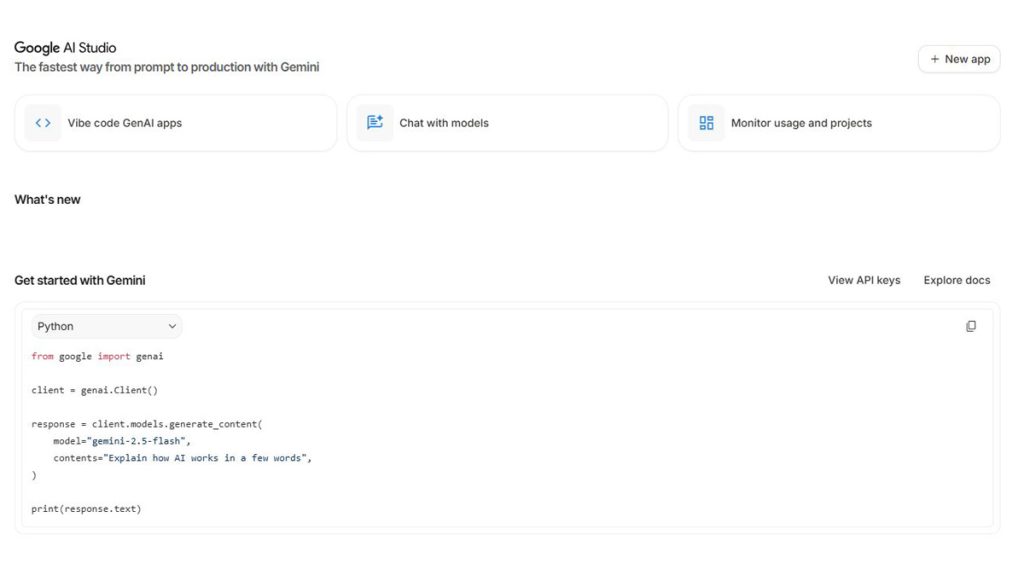Open the Python language dropdown
This screenshot has height=587, width=1024.
click(x=107, y=326)
